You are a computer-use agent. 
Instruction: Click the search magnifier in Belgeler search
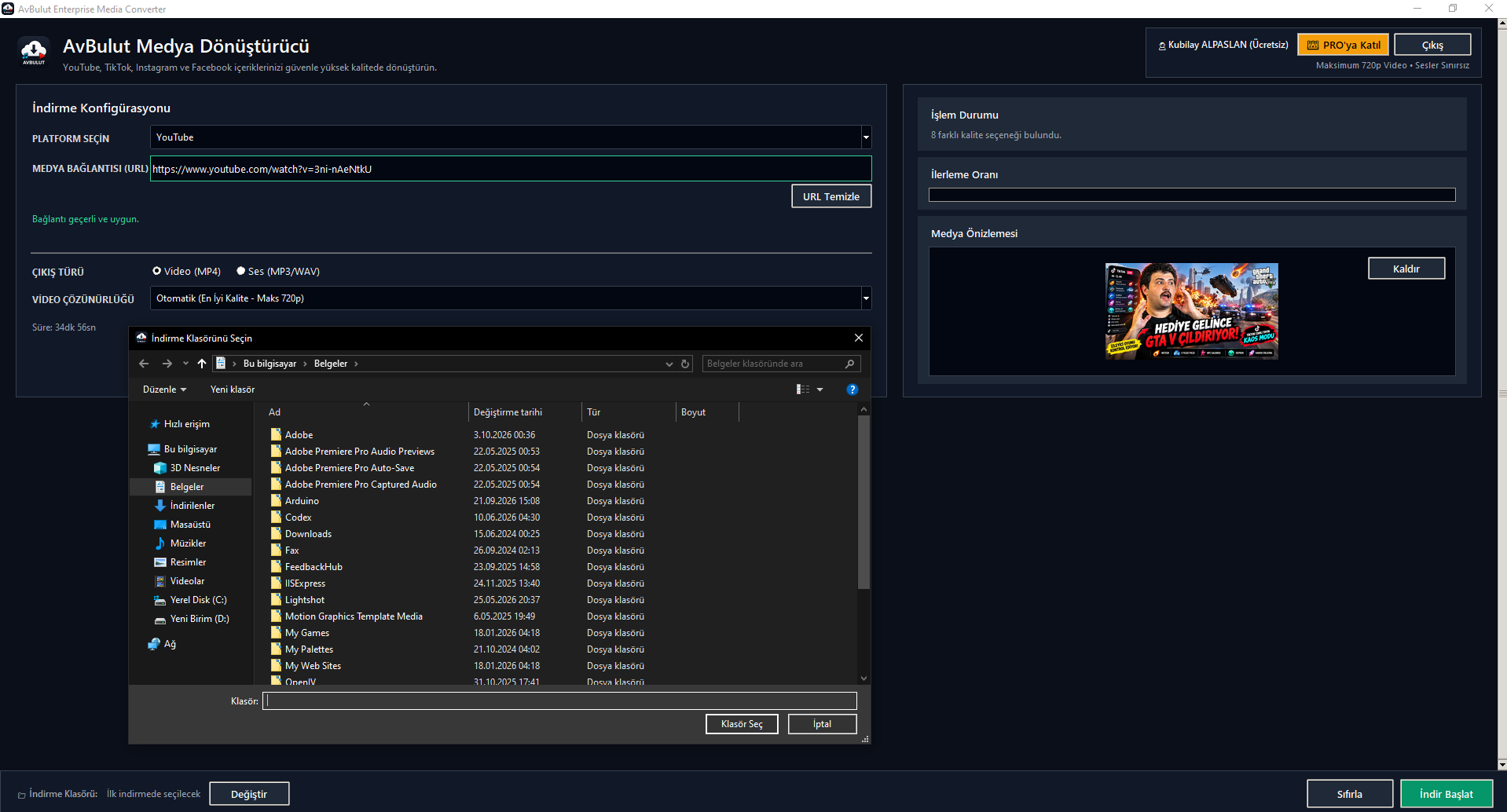click(x=849, y=364)
